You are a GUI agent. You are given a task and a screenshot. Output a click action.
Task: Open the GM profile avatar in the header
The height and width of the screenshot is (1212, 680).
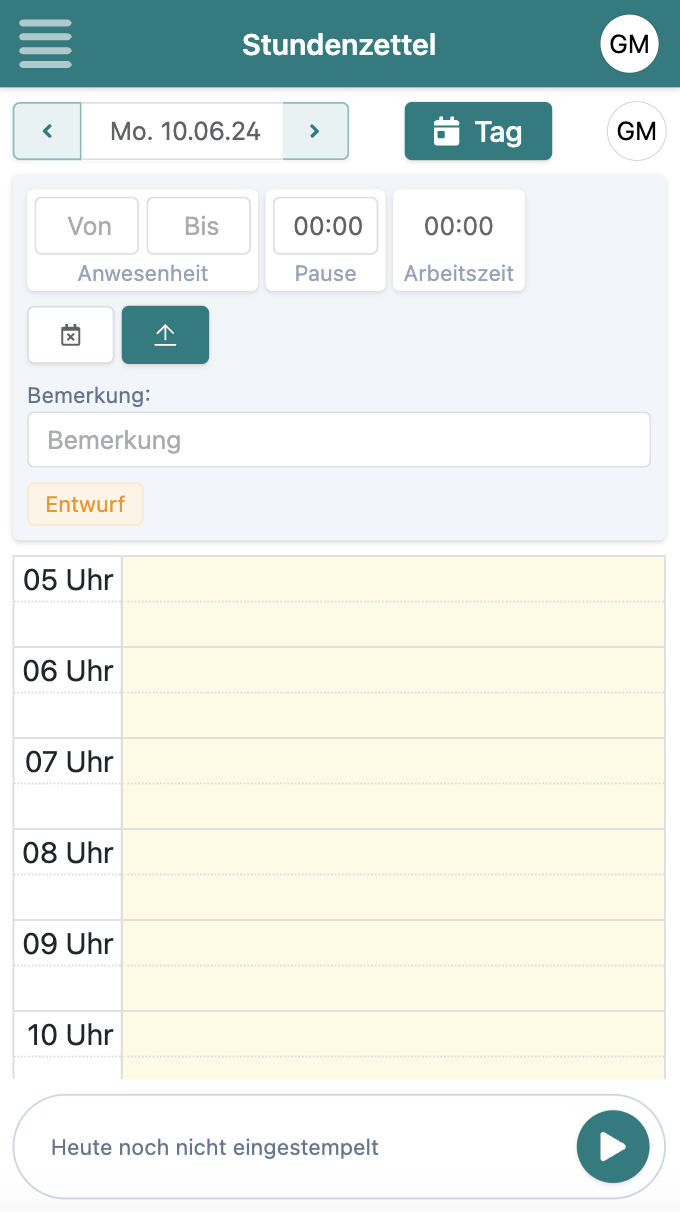point(629,43)
